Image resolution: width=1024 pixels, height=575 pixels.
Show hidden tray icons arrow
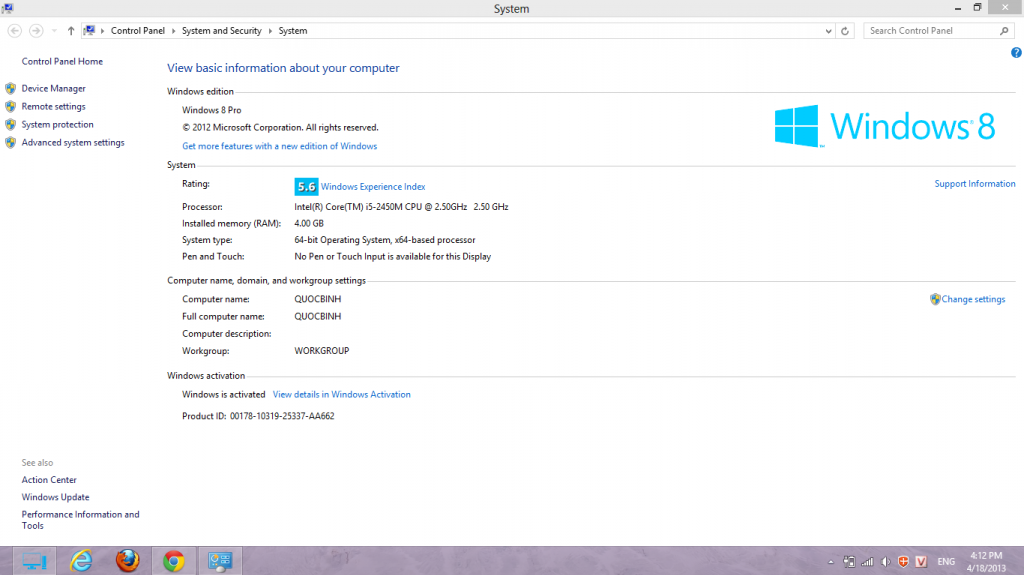click(x=831, y=562)
